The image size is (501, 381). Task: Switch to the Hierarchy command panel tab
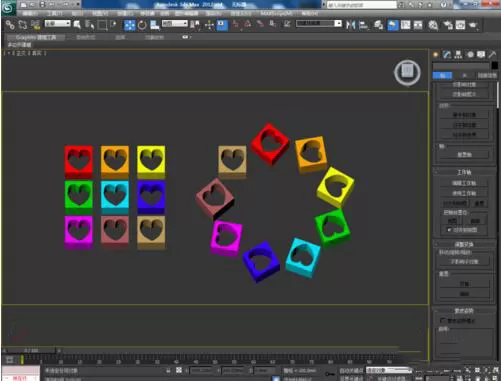pos(458,55)
